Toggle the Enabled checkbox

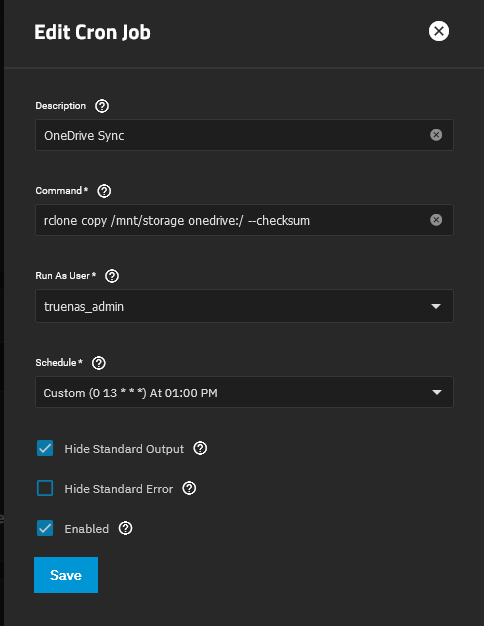45,528
